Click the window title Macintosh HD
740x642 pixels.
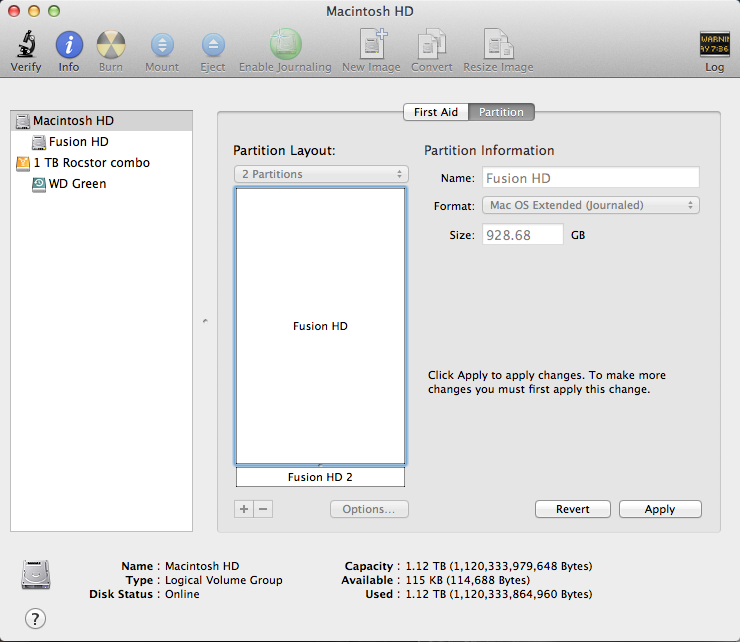(370, 11)
